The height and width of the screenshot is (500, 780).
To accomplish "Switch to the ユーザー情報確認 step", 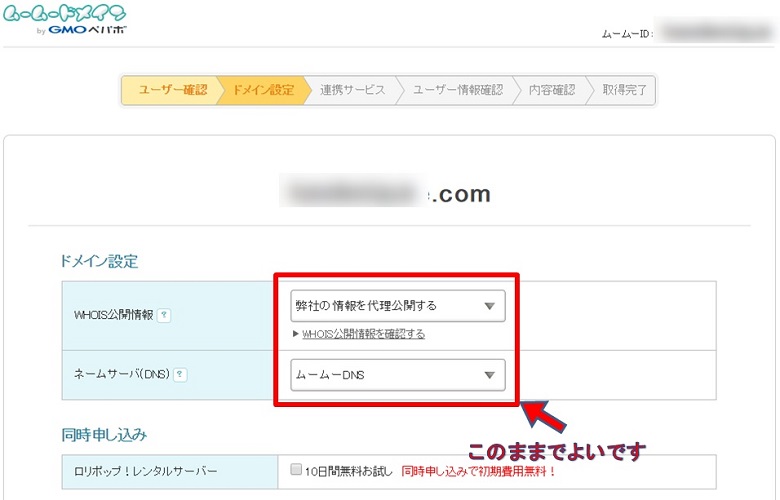I will pyautogui.click(x=457, y=90).
